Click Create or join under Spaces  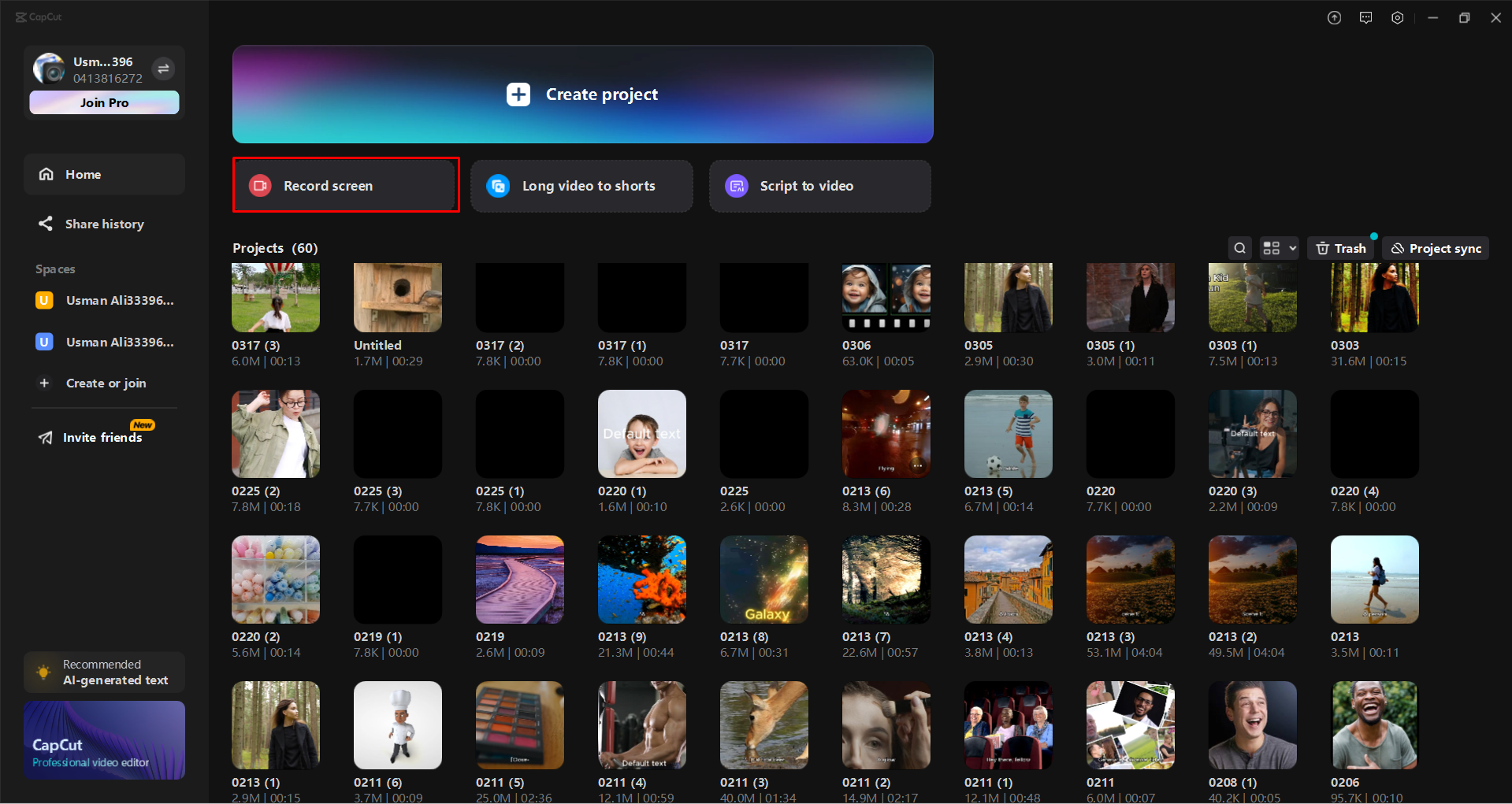(106, 383)
